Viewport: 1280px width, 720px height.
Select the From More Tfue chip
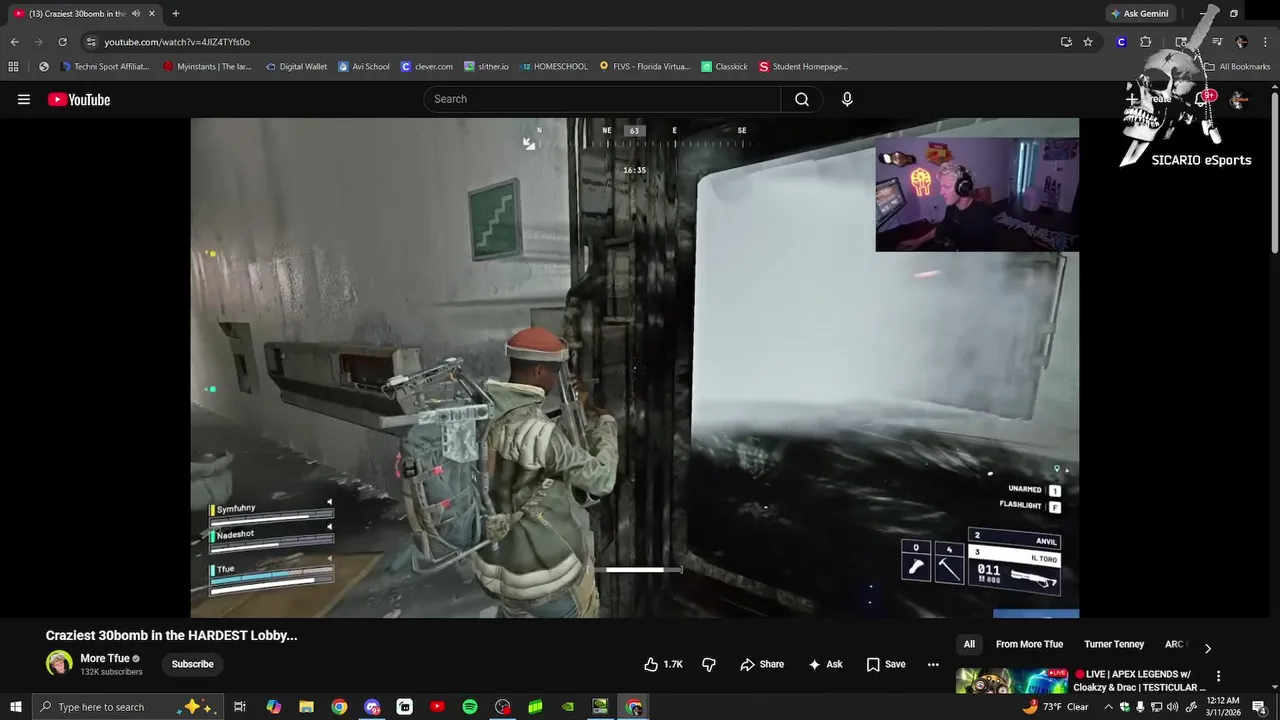click(x=1029, y=644)
